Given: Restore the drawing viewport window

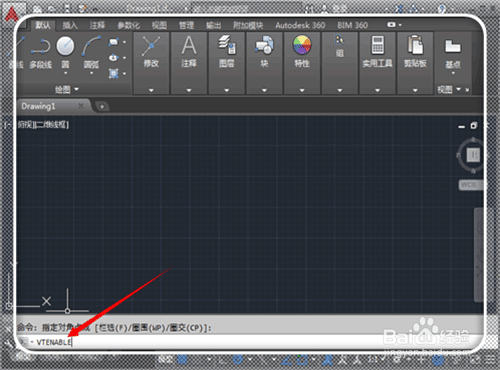Looking at the screenshot, I should click(474, 126).
